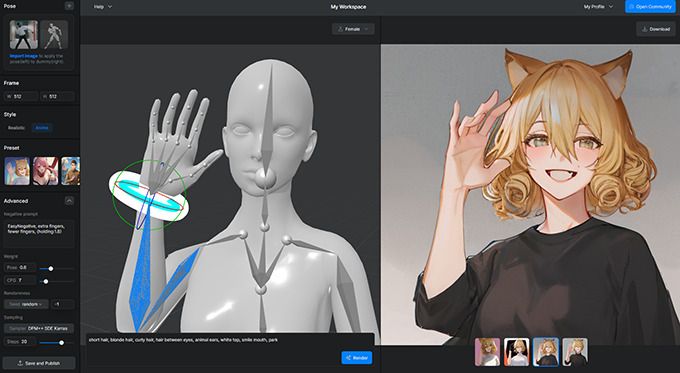Click the Download button
The image size is (680, 373).
(x=656, y=29)
